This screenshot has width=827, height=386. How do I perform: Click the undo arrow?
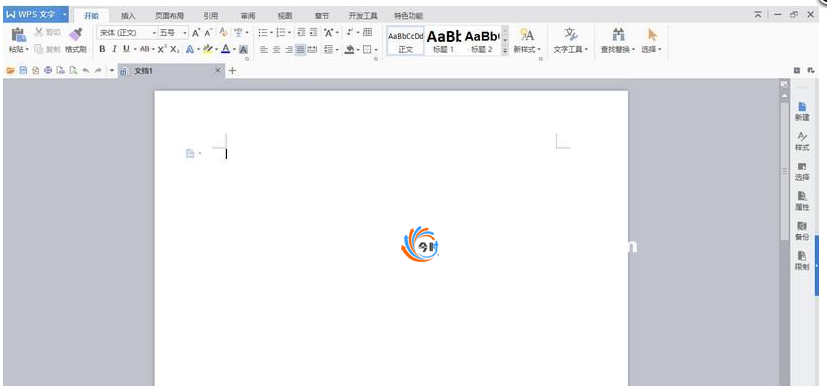pyautogui.click(x=85, y=70)
